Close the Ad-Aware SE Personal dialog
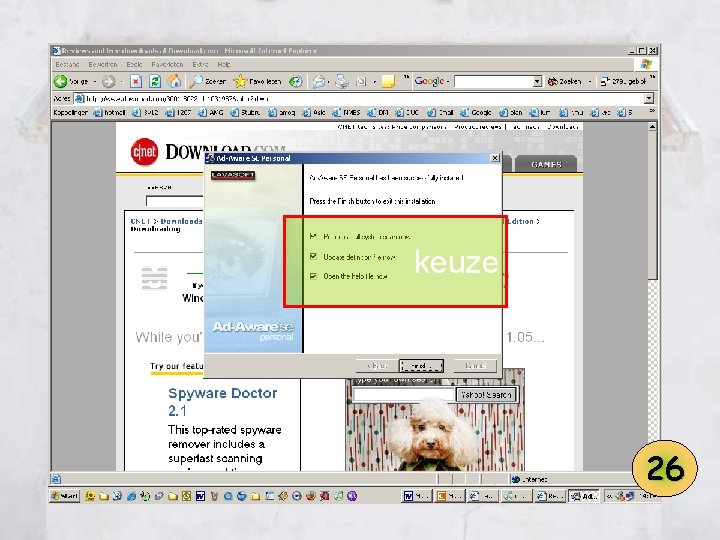Viewport: 720px width, 540px height. pos(495,158)
